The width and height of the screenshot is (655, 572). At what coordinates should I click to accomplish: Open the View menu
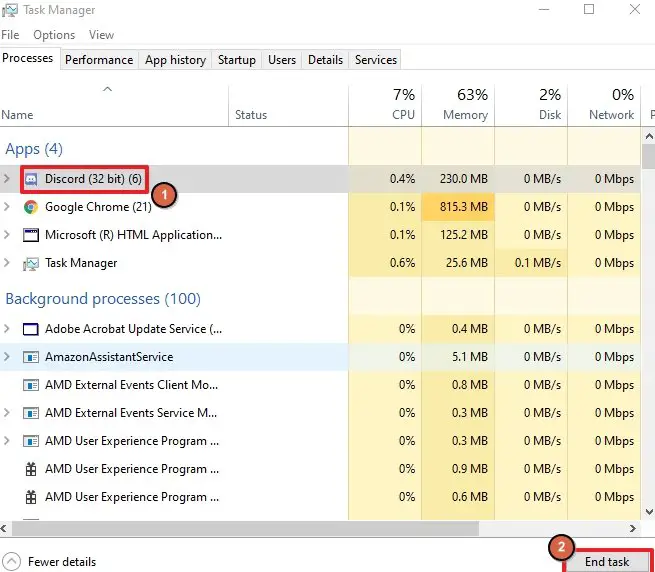pos(101,35)
